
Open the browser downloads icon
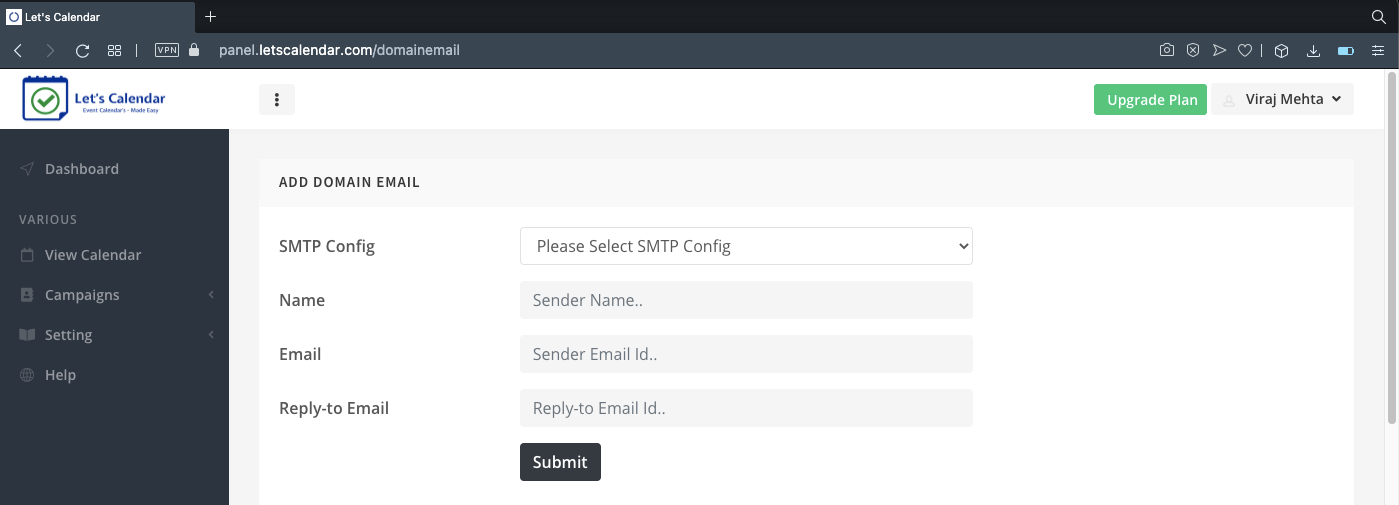[x=1314, y=50]
